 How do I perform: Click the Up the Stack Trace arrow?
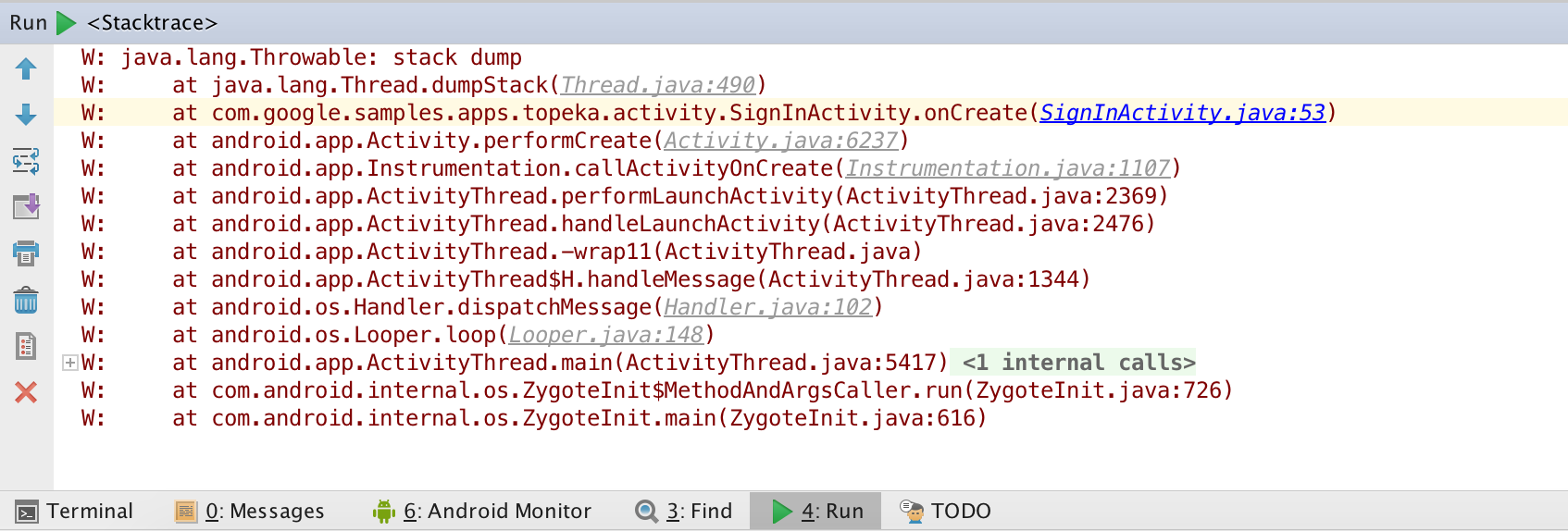click(x=26, y=69)
